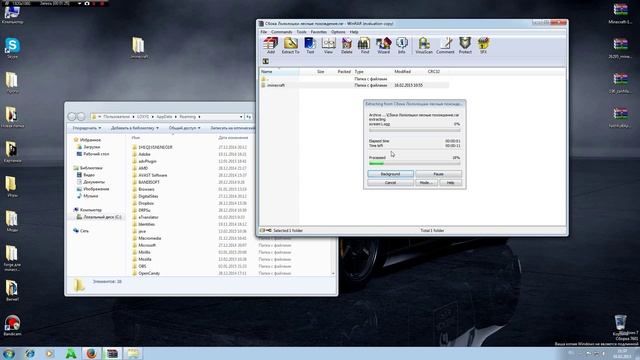Click the up-one-level icon below WinRAR toolbar
This screenshot has height=360, width=640.
click(x=266, y=61)
